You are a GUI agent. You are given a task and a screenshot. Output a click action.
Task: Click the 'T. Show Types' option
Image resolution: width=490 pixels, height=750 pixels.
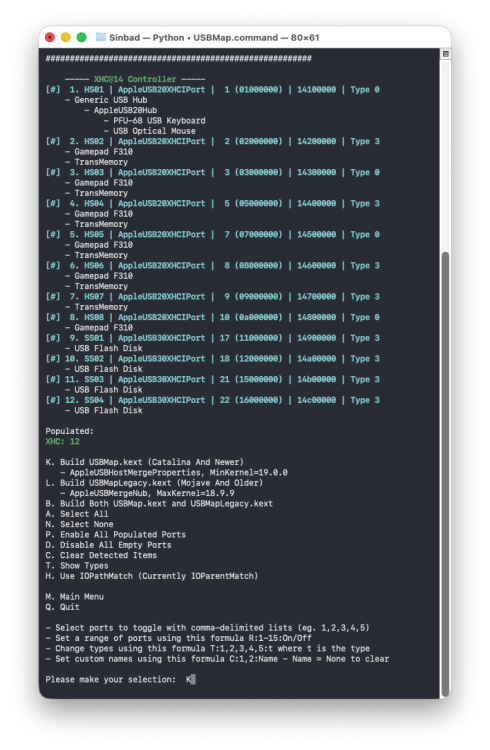[77, 566]
